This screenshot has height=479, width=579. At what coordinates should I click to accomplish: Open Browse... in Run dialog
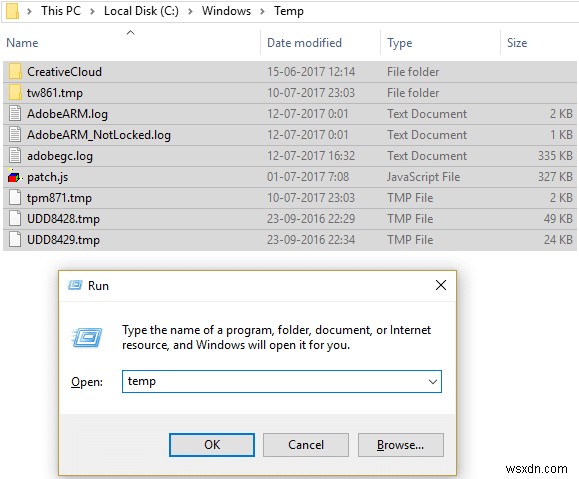(x=401, y=445)
